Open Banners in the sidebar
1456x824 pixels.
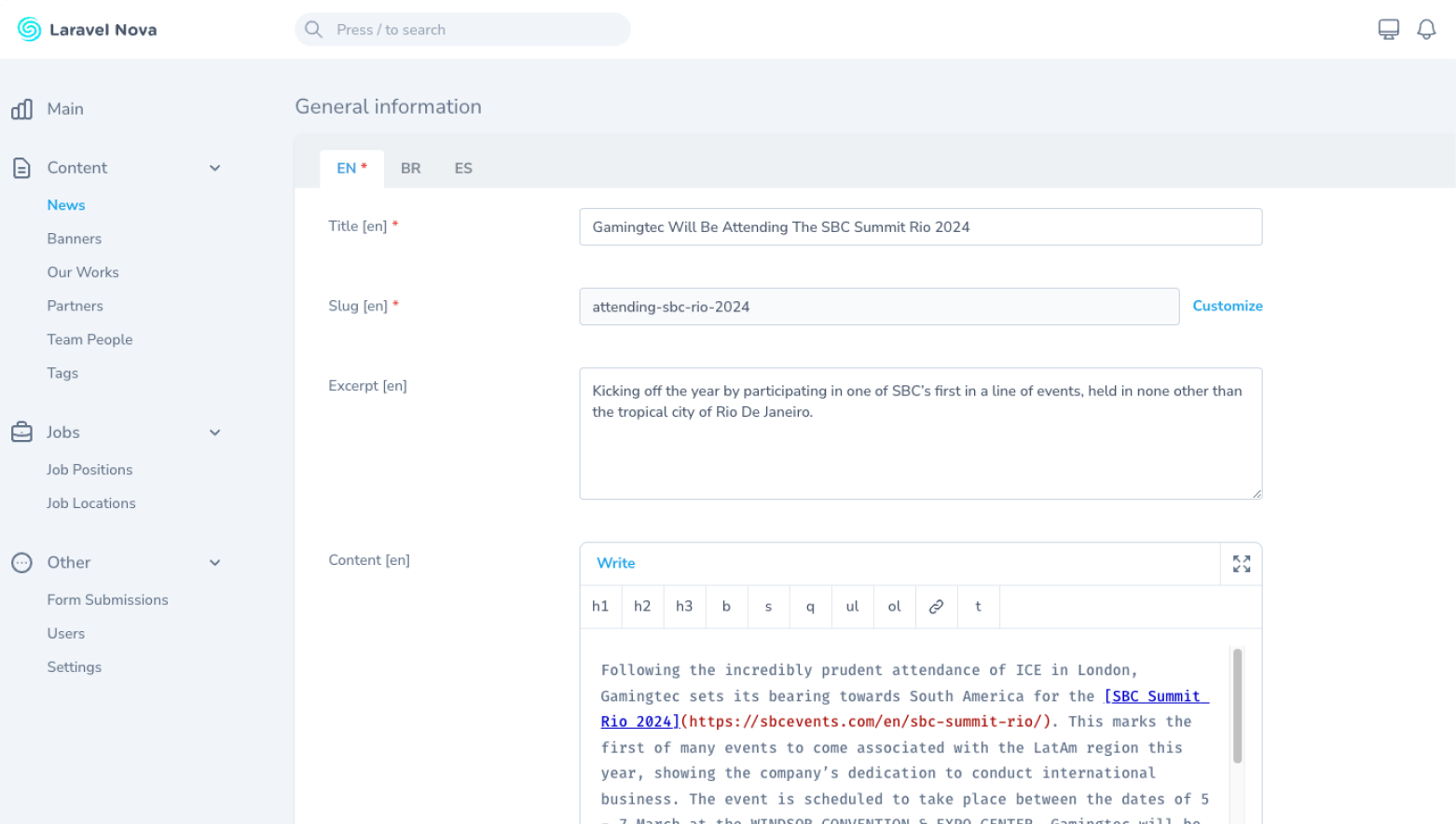[75, 239]
